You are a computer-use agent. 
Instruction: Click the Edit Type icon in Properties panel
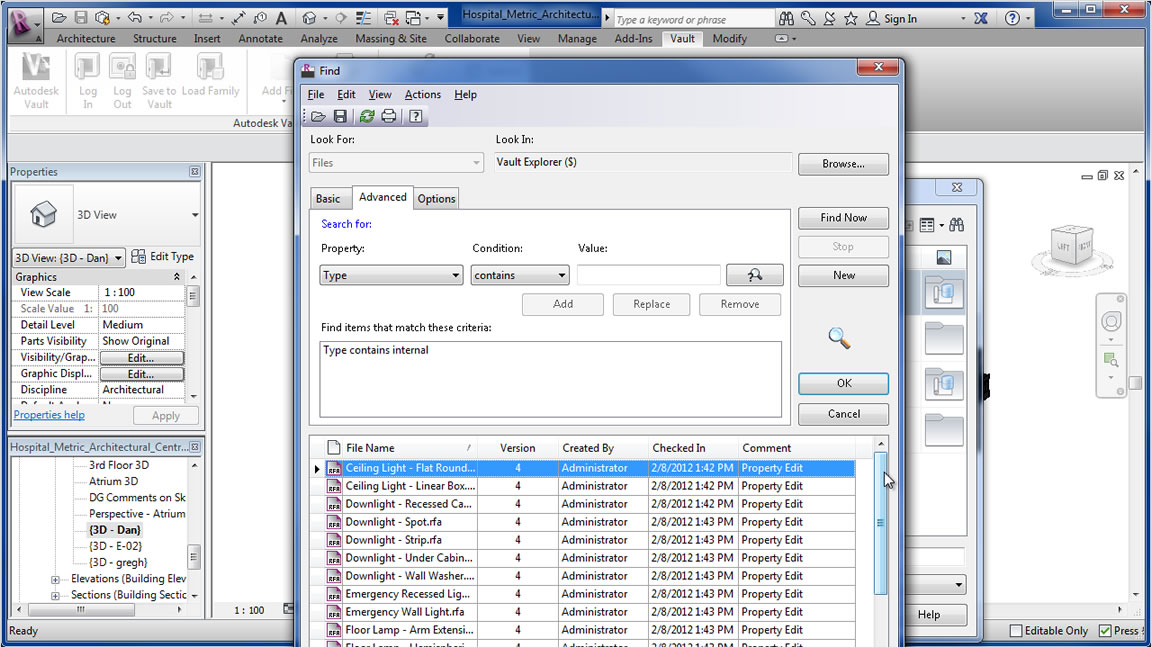point(138,256)
